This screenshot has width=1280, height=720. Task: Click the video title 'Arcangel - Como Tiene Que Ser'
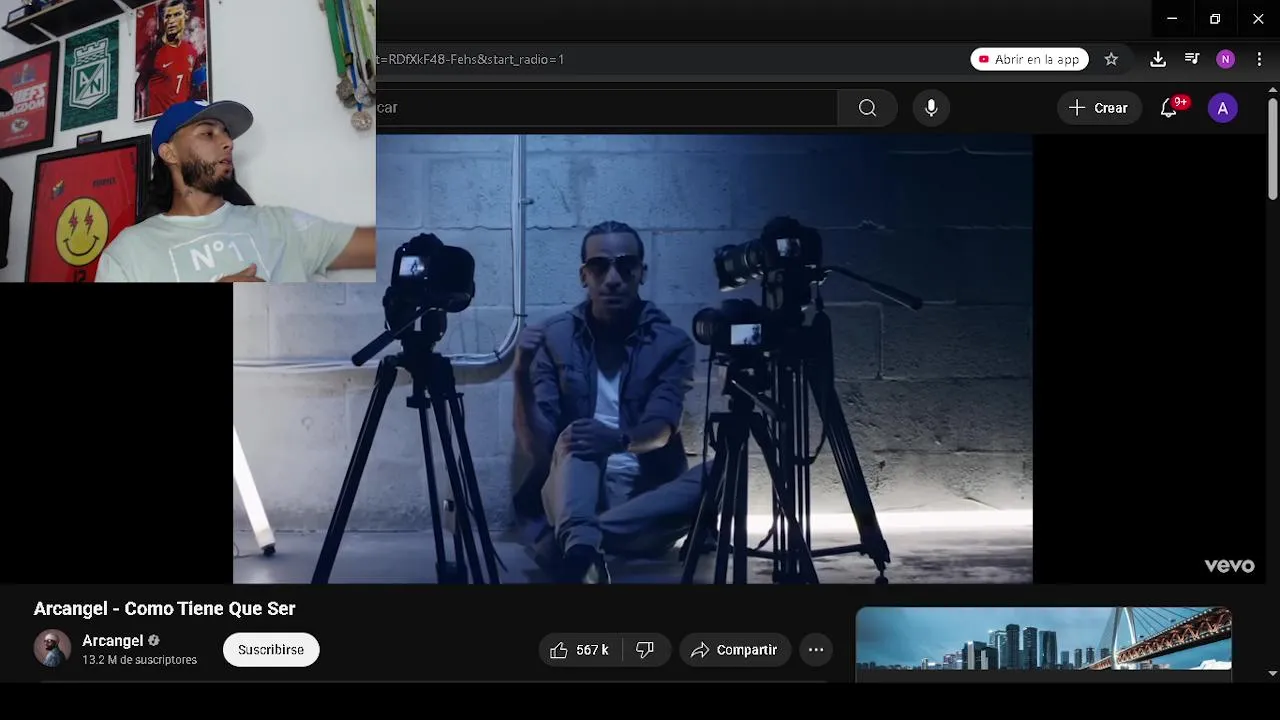(x=164, y=608)
